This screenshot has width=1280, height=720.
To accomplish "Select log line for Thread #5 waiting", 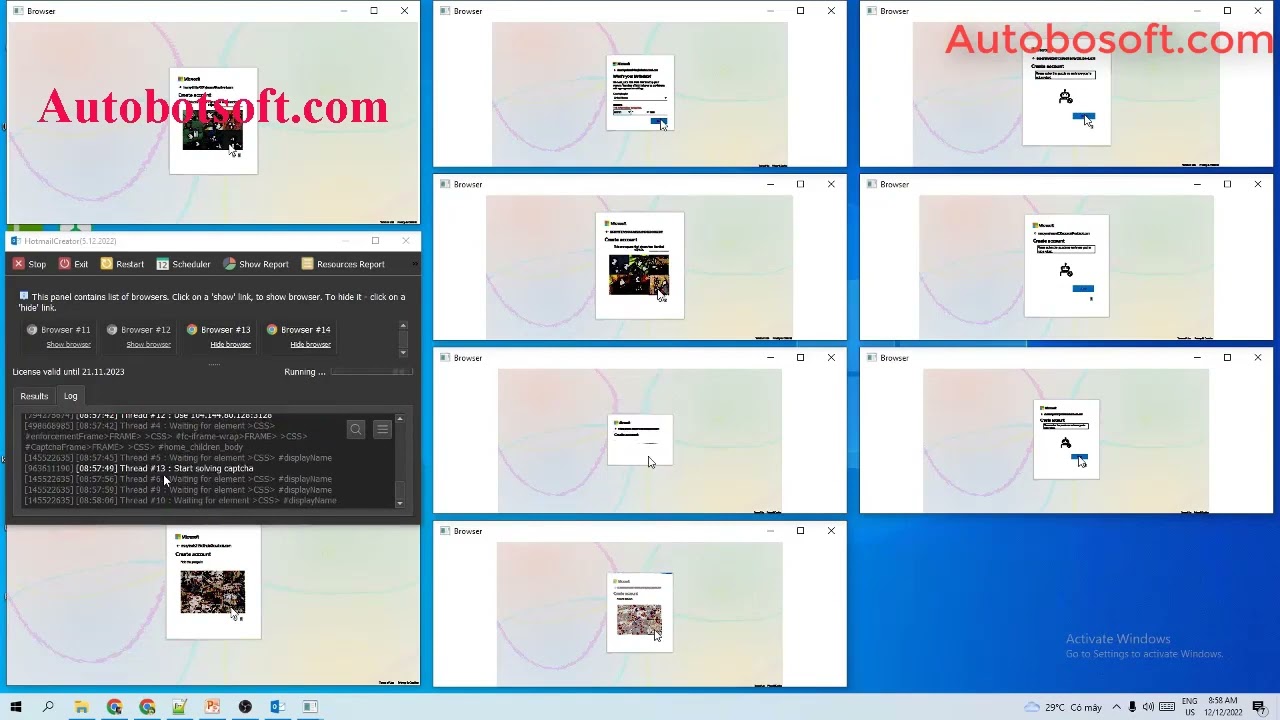I will point(178,458).
